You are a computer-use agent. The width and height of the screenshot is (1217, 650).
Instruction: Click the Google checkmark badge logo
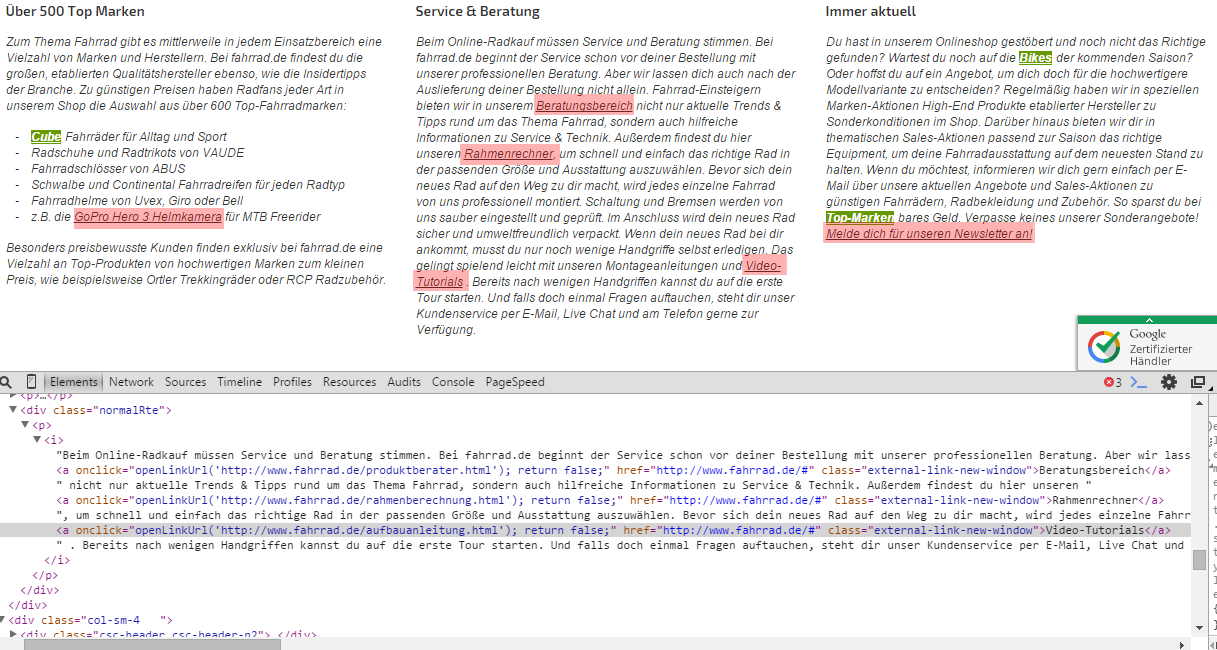pos(1105,346)
